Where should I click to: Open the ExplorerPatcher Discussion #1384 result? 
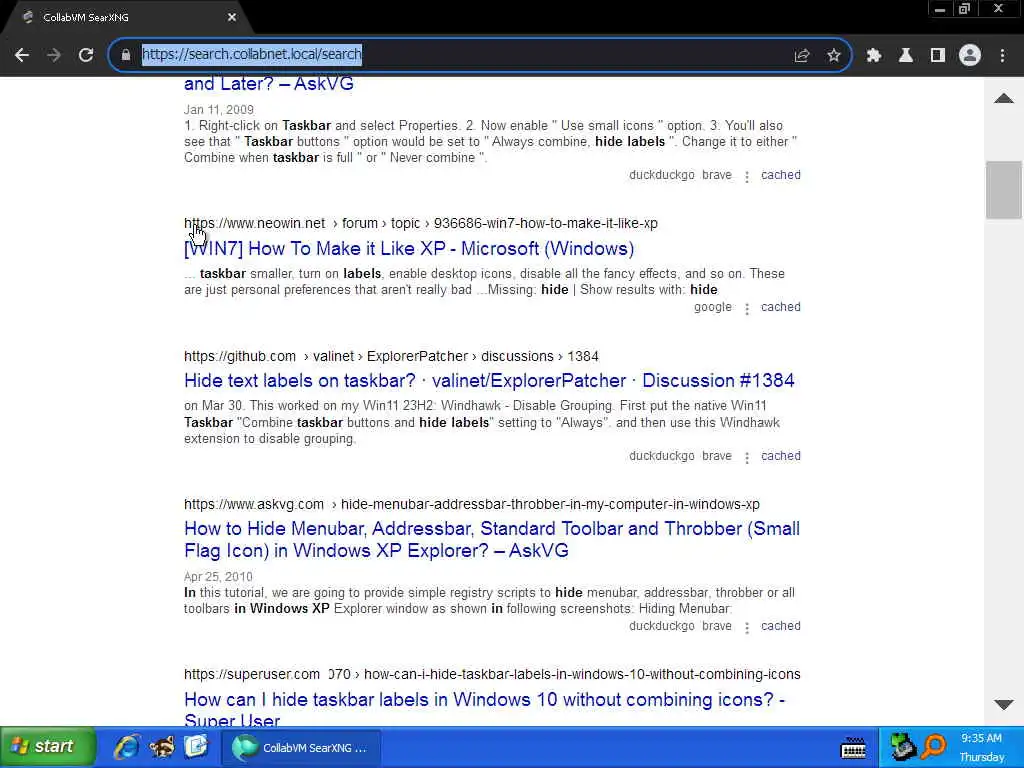pos(489,381)
